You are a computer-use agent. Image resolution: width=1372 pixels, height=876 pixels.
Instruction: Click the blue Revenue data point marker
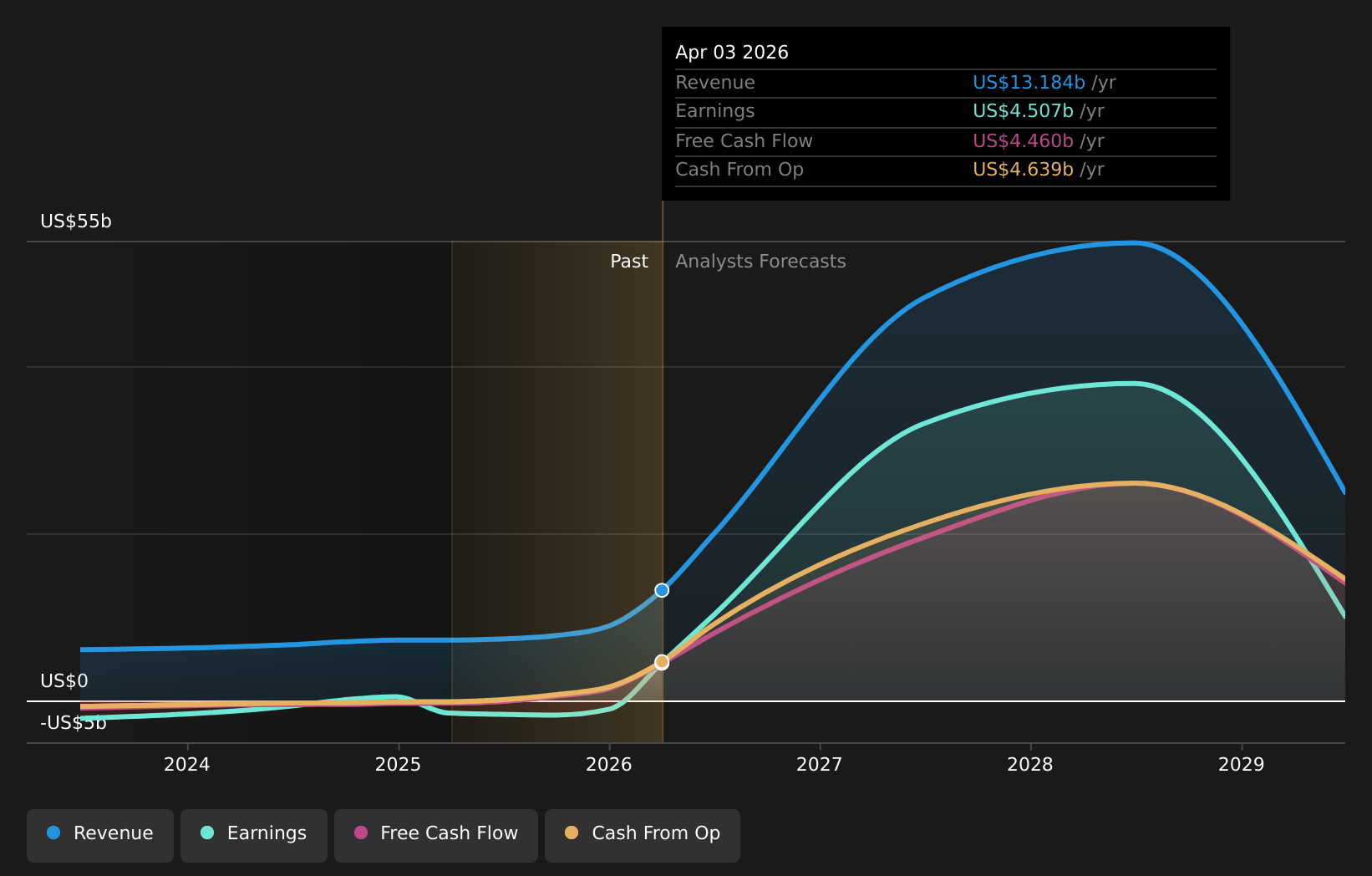pyautogui.click(x=662, y=590)
